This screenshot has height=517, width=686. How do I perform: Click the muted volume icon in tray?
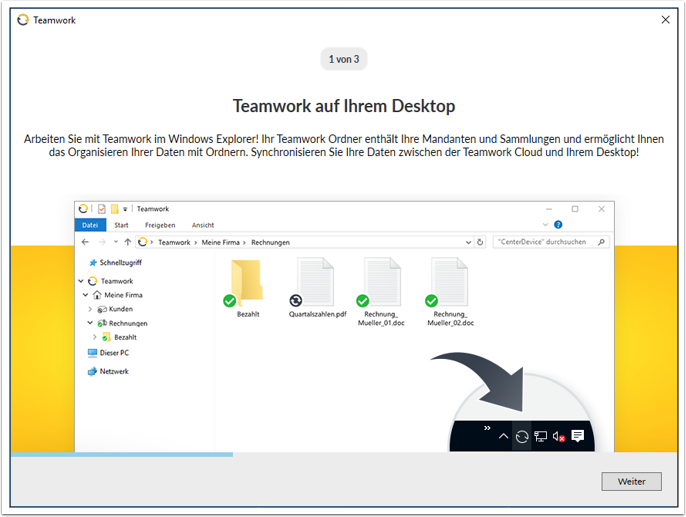558,436
